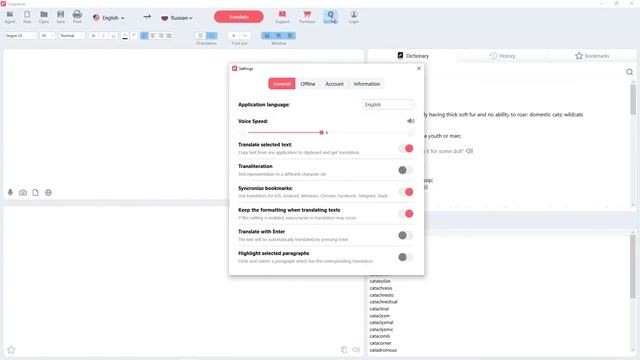Enable Highlight selected paragraphs
Screen dimensions: 640x360
pyautogui.click(x=406, y=257)
